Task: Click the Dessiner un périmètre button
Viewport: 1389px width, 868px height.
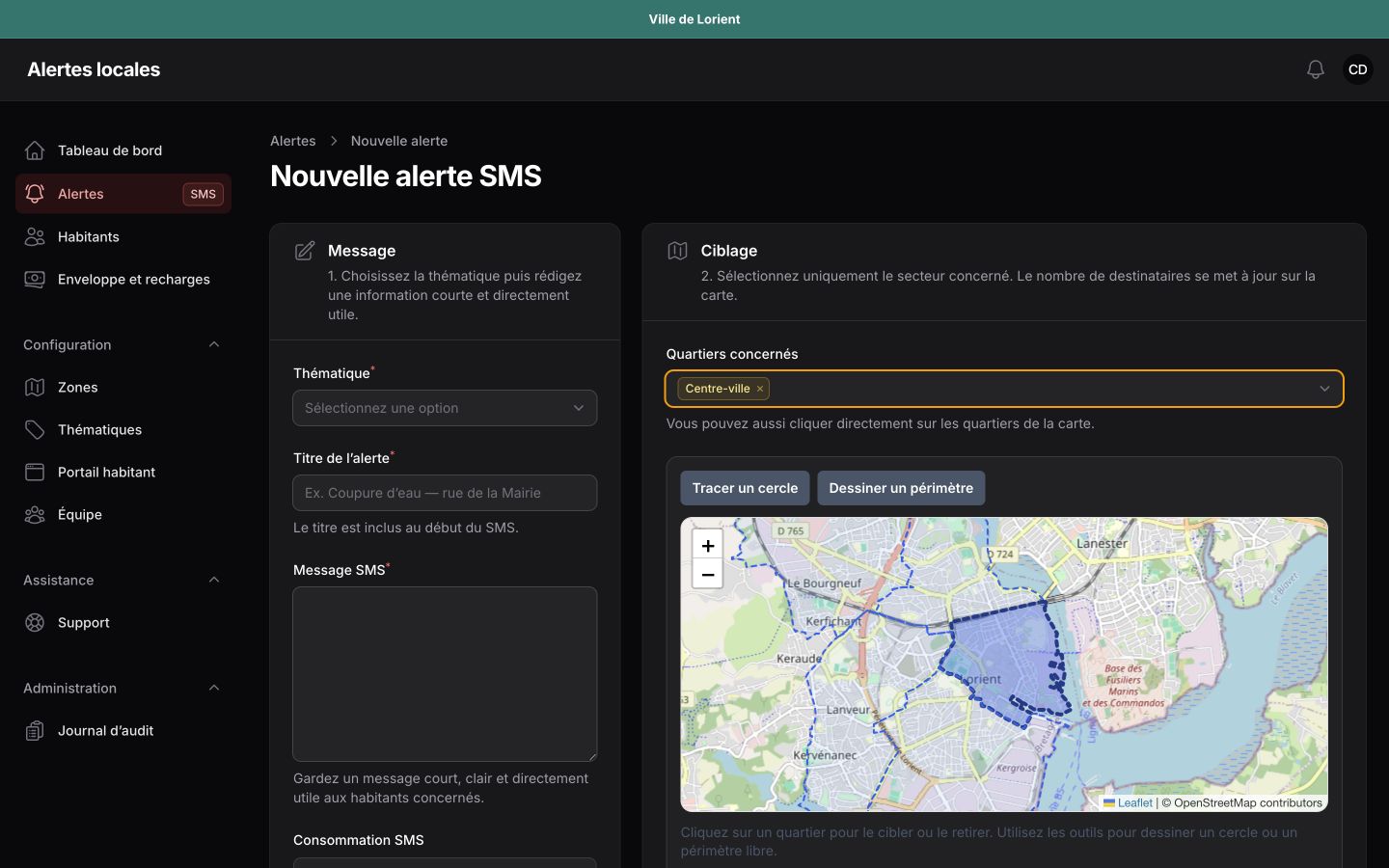Action: tap(901, 488)
